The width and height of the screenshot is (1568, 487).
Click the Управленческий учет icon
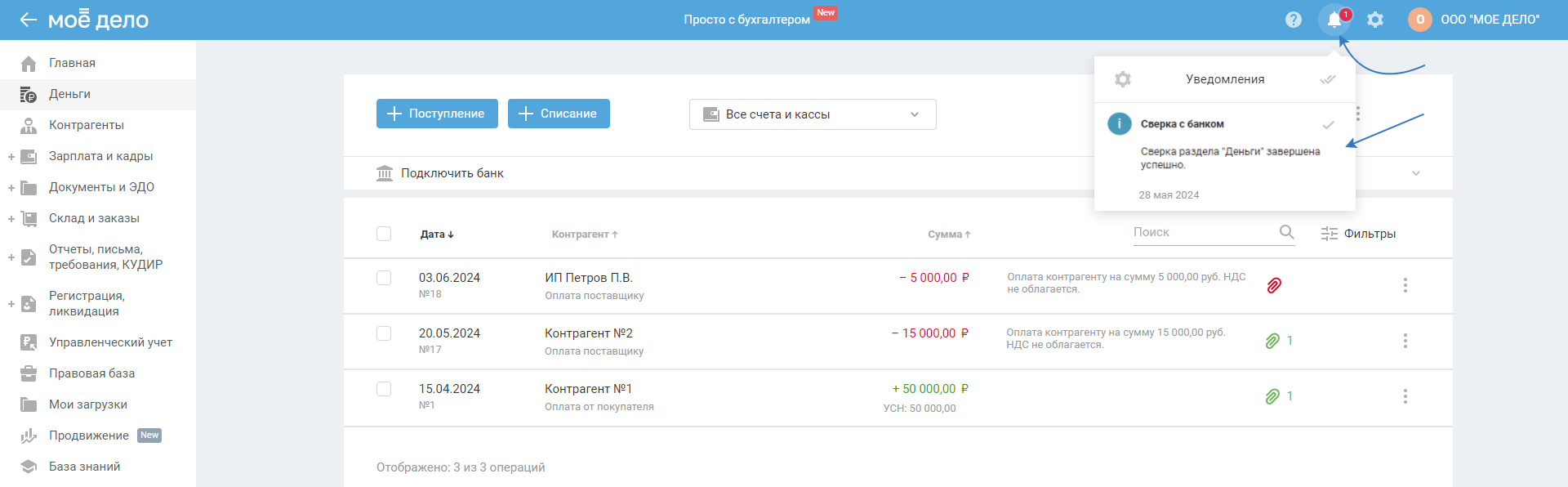[x=29, y=342]
